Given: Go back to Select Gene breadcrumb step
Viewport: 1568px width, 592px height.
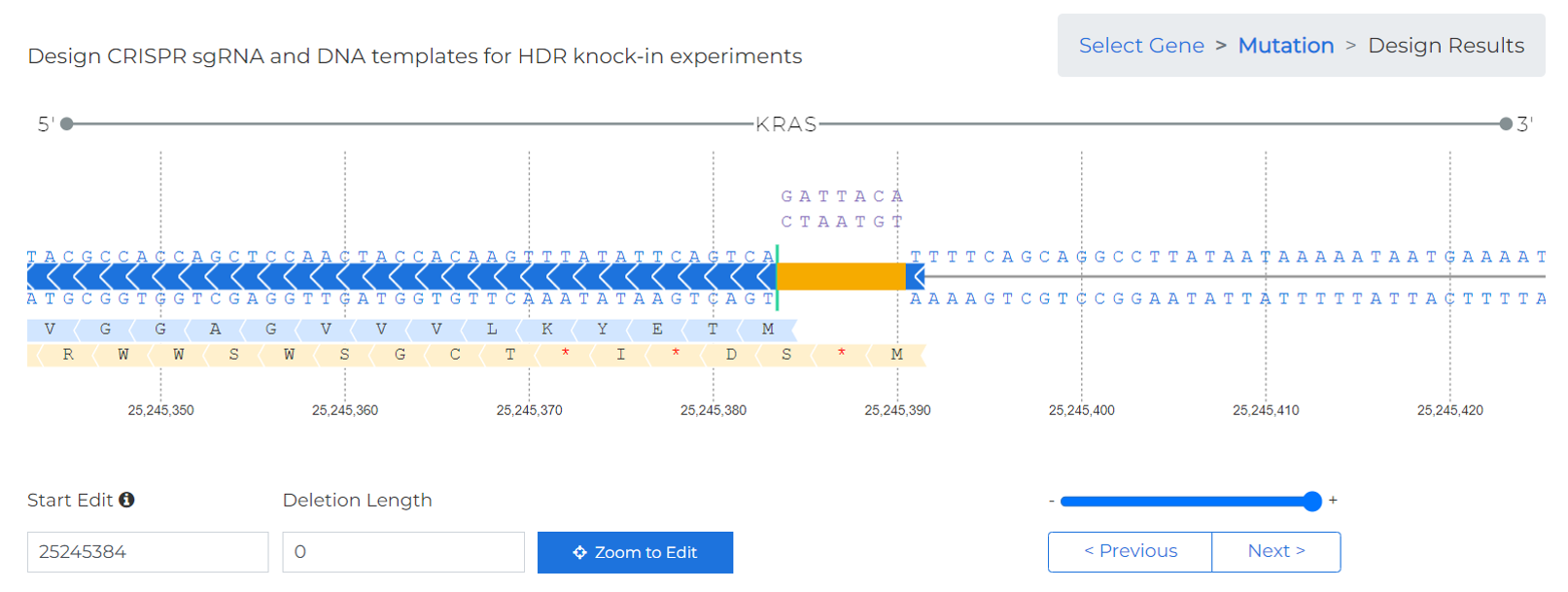Looking at the screenshot, I should point(1140,46).
